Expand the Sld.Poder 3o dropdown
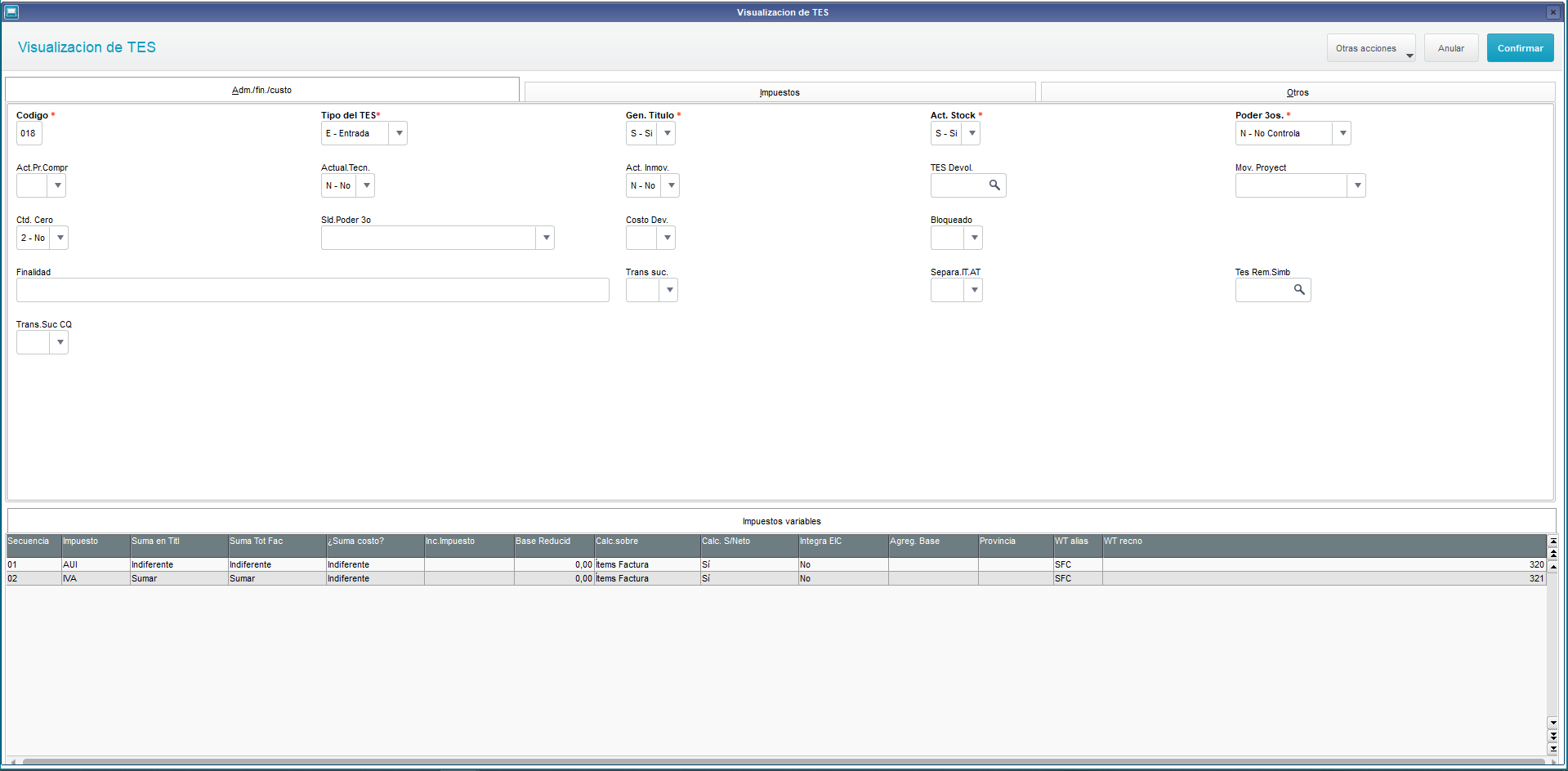Viewport: 1568px width, 771px height. click(546, 238)
